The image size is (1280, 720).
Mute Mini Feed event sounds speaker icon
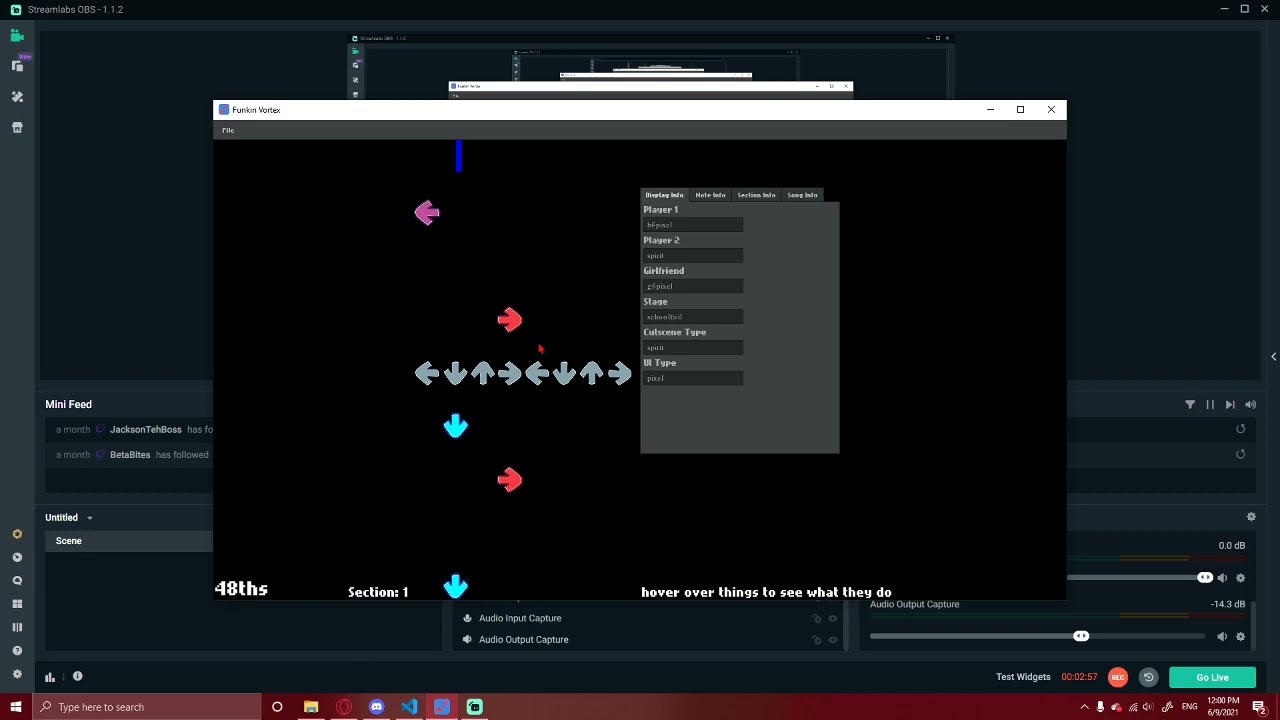(x=1250, y=405)
